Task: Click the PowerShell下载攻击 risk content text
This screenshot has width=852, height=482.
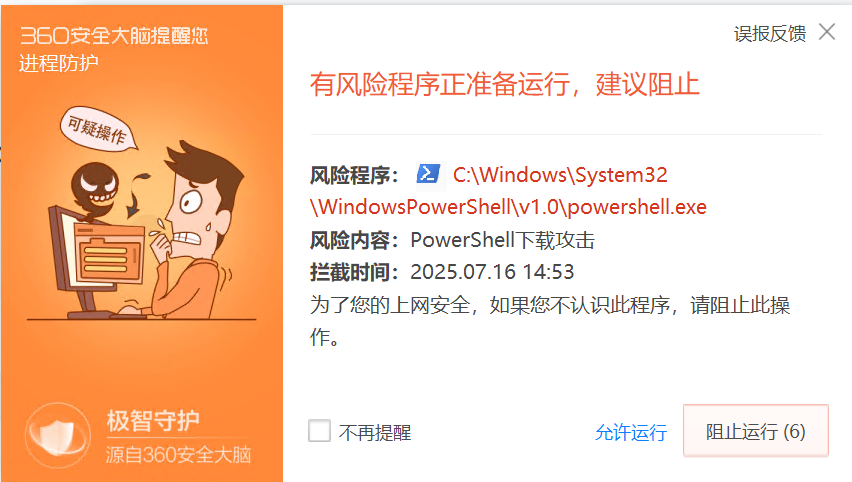Action: pos(503,240)
